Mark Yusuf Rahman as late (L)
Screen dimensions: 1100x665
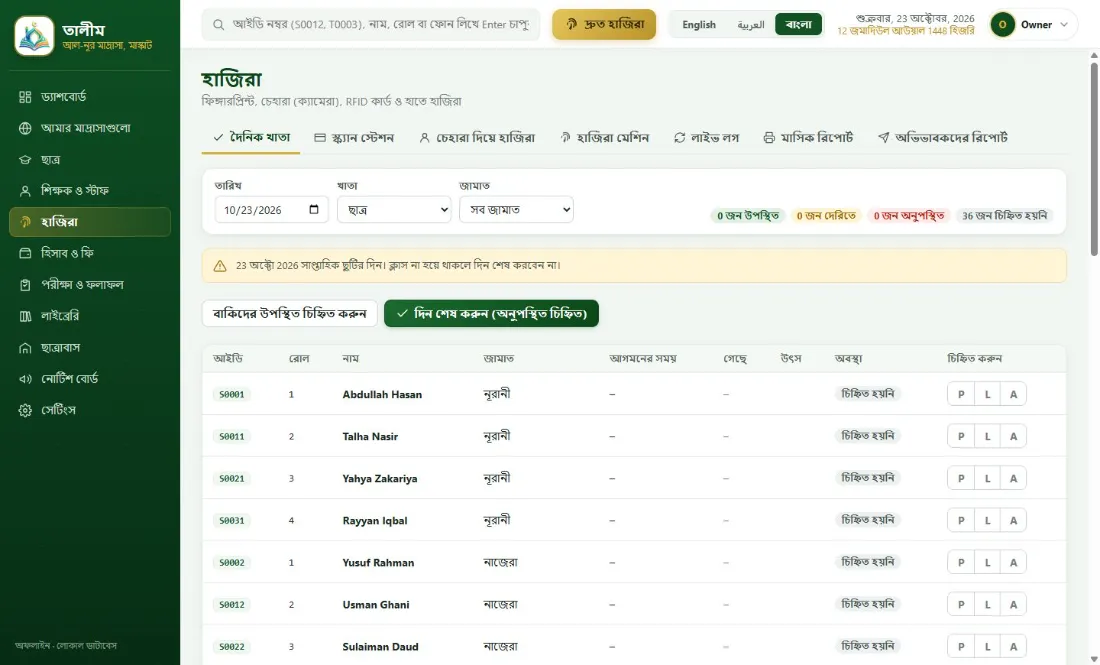987,563
